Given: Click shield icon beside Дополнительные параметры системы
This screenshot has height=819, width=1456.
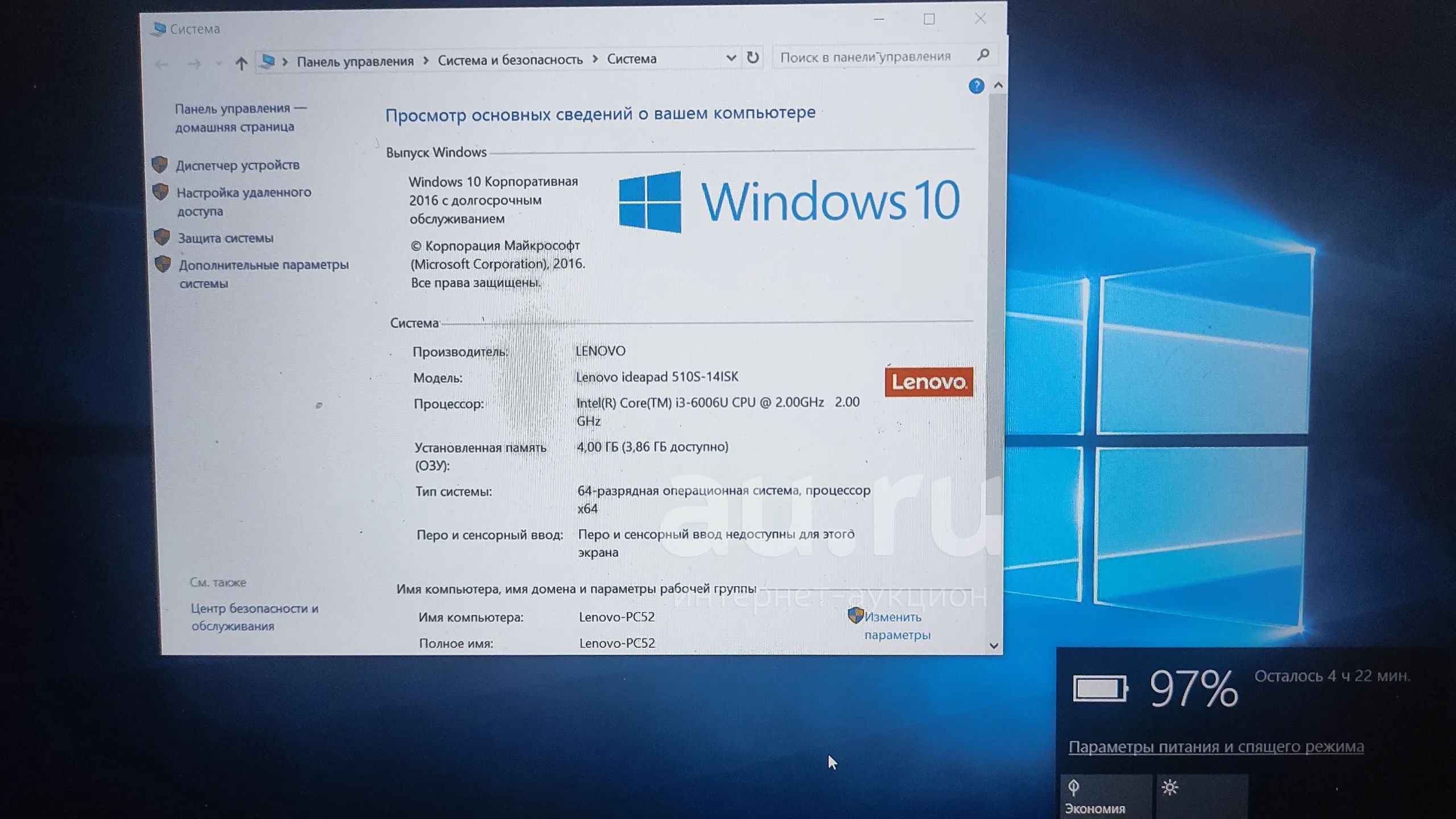Looking at the screenshot, I should pos(163,264).
